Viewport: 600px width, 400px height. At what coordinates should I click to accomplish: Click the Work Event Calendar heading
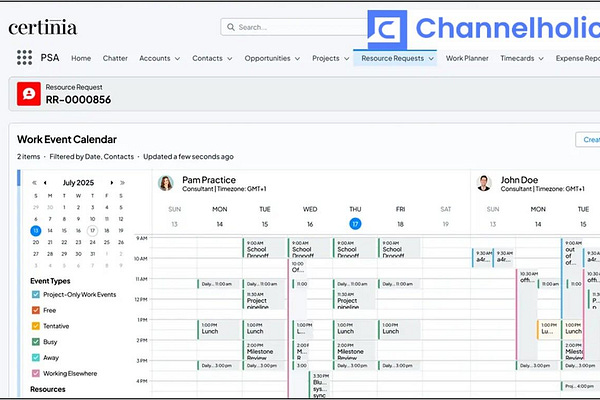coord(67,139)
